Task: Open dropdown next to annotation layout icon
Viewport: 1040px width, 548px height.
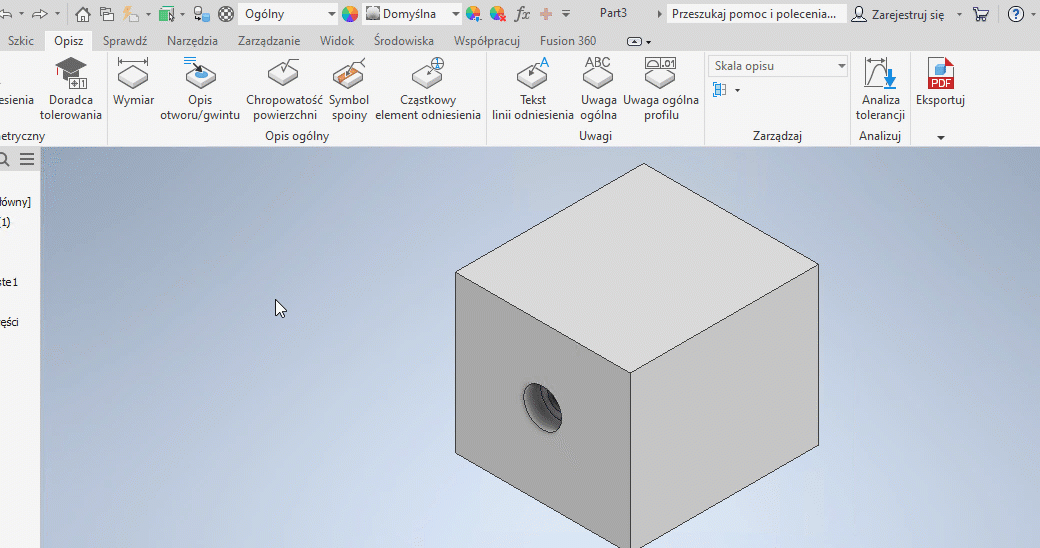Action: (x=737, y=90)
